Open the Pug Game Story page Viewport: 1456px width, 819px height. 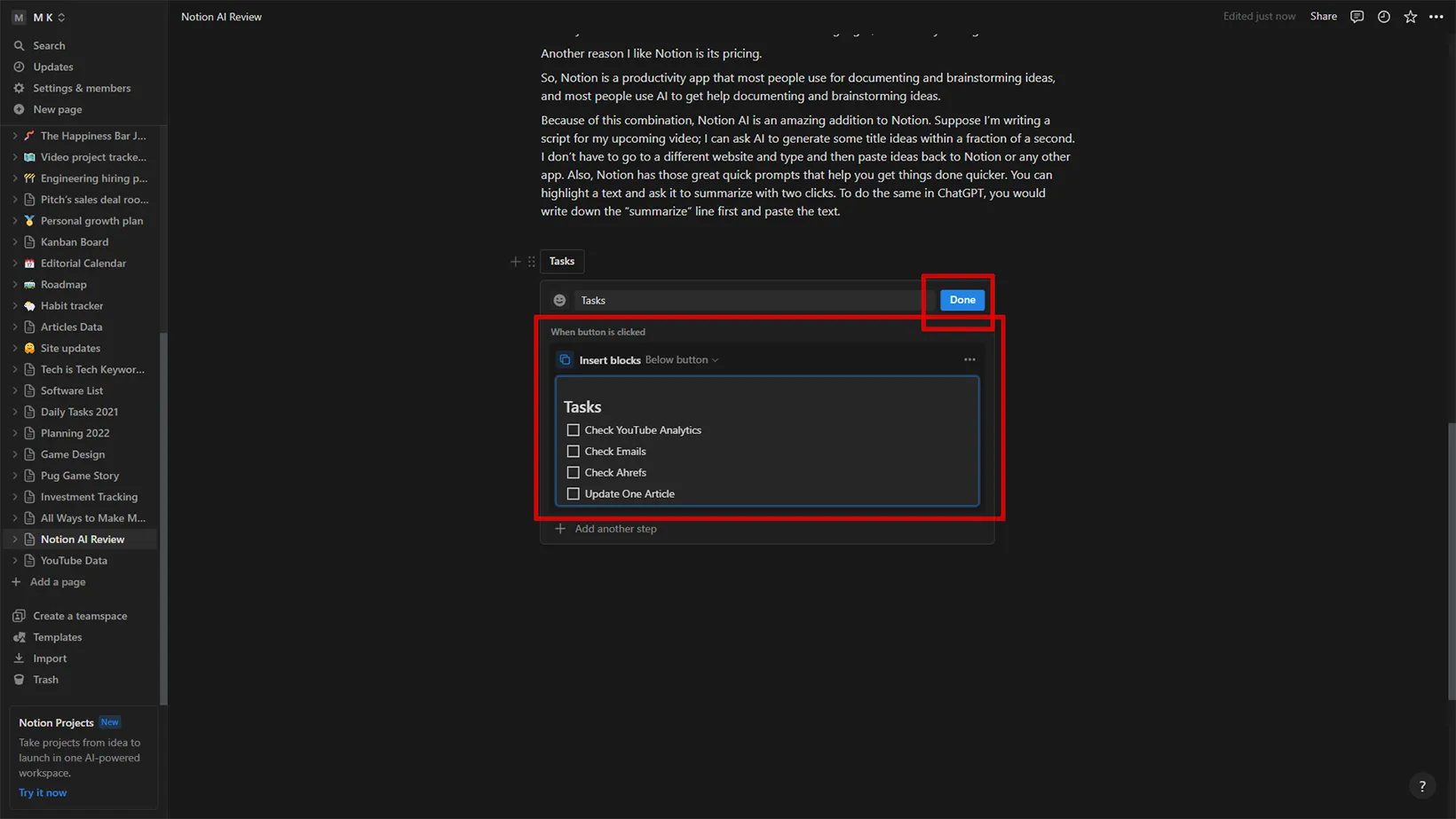(x=82, y=476)
